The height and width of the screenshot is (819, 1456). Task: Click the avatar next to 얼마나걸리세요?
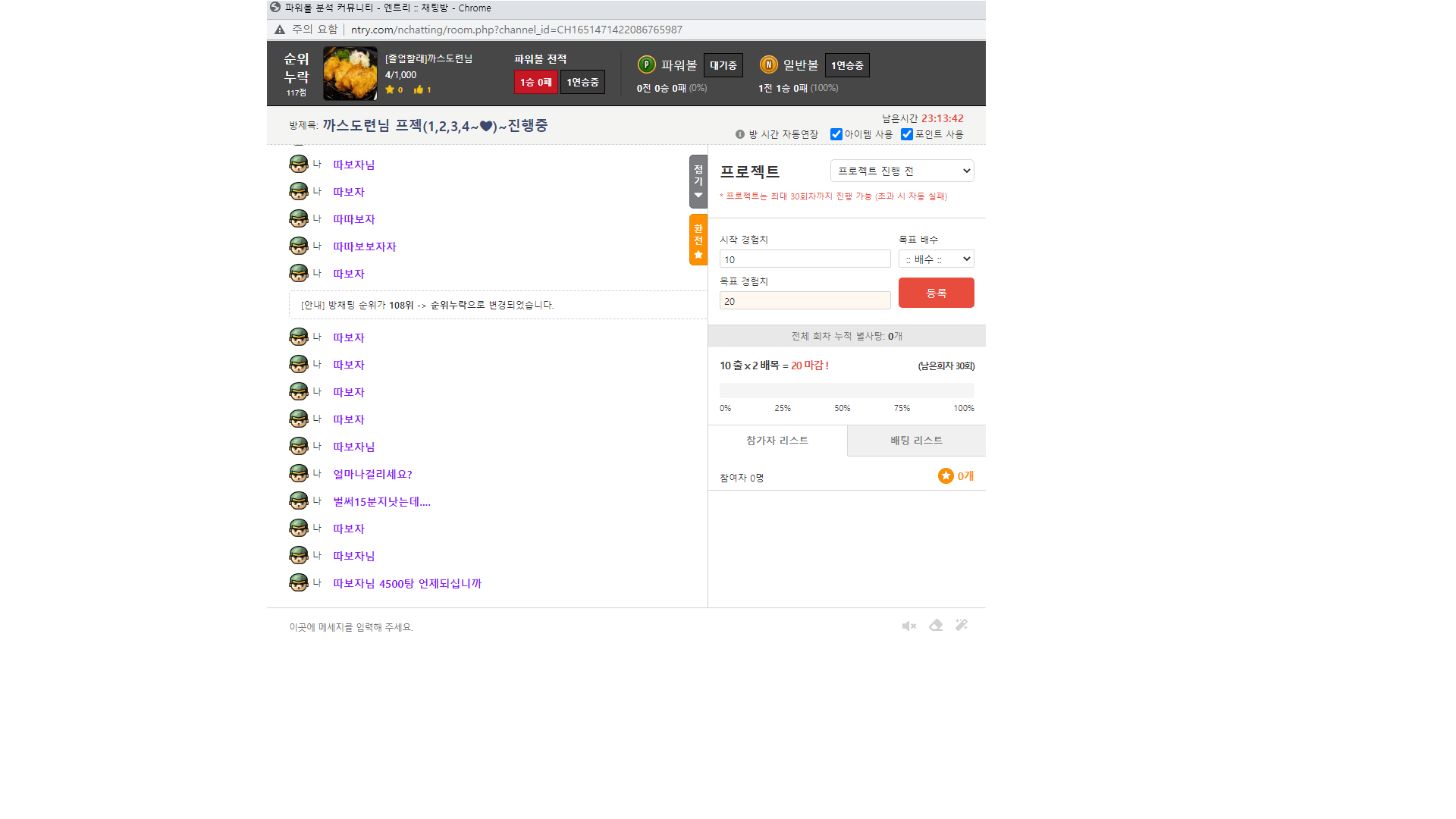pyautogui.click(x=299, y=473)
